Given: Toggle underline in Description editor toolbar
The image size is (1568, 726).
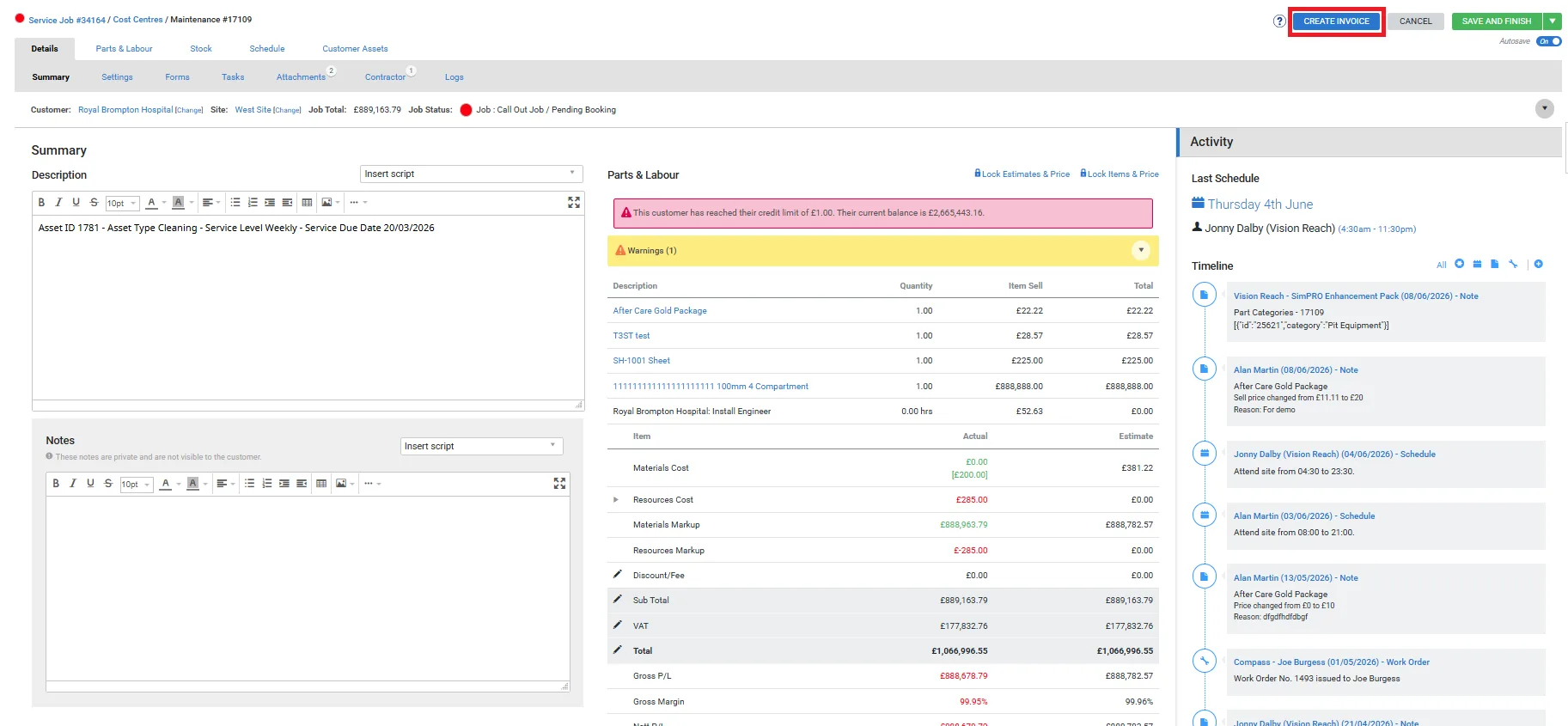Looking at the screenshot, I should [76, 203].
